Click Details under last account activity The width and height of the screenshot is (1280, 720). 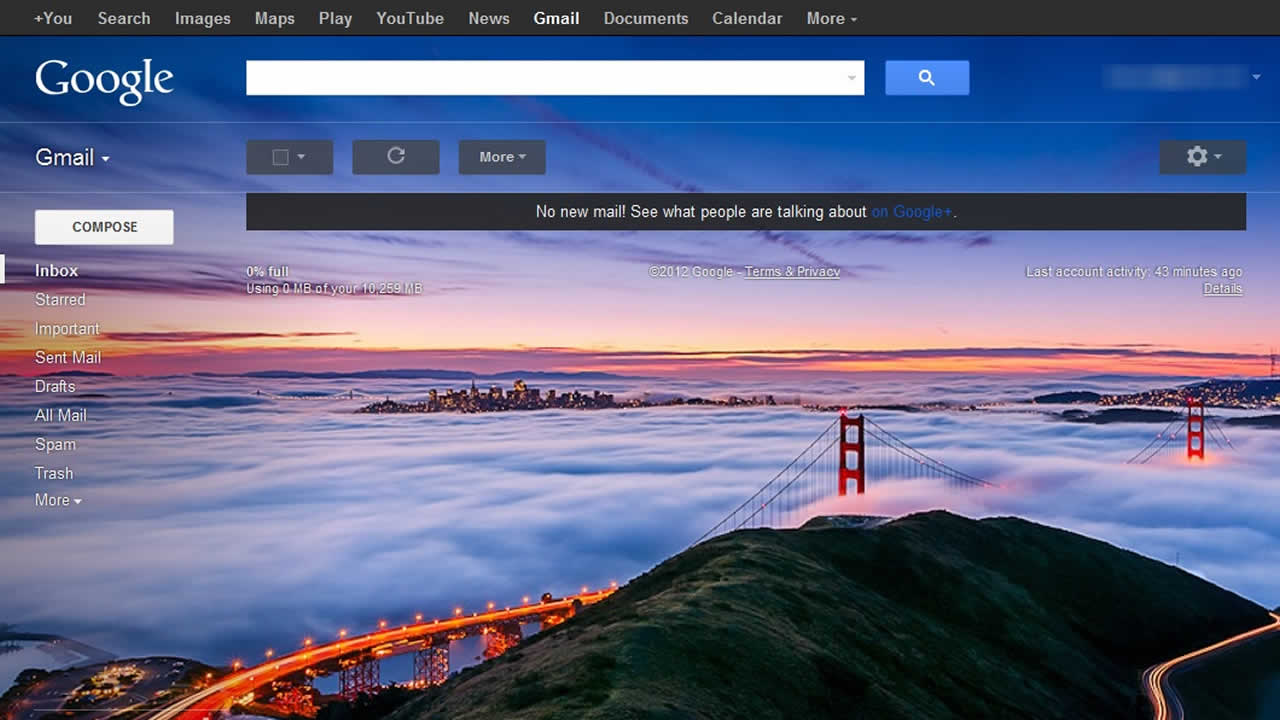click(x=1222, y=288)
